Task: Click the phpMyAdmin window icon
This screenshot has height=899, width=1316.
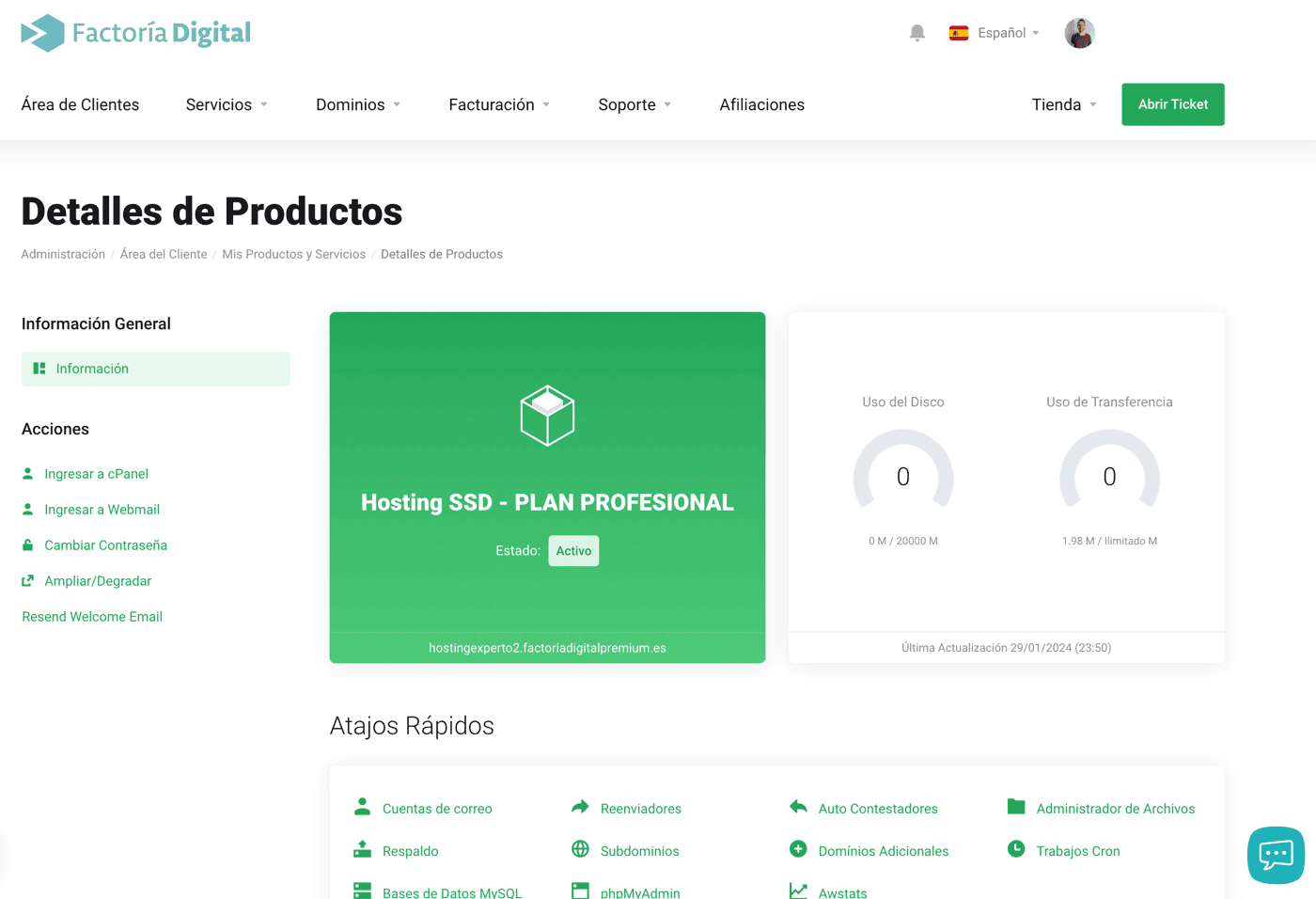Action: (x=580, y=891)
